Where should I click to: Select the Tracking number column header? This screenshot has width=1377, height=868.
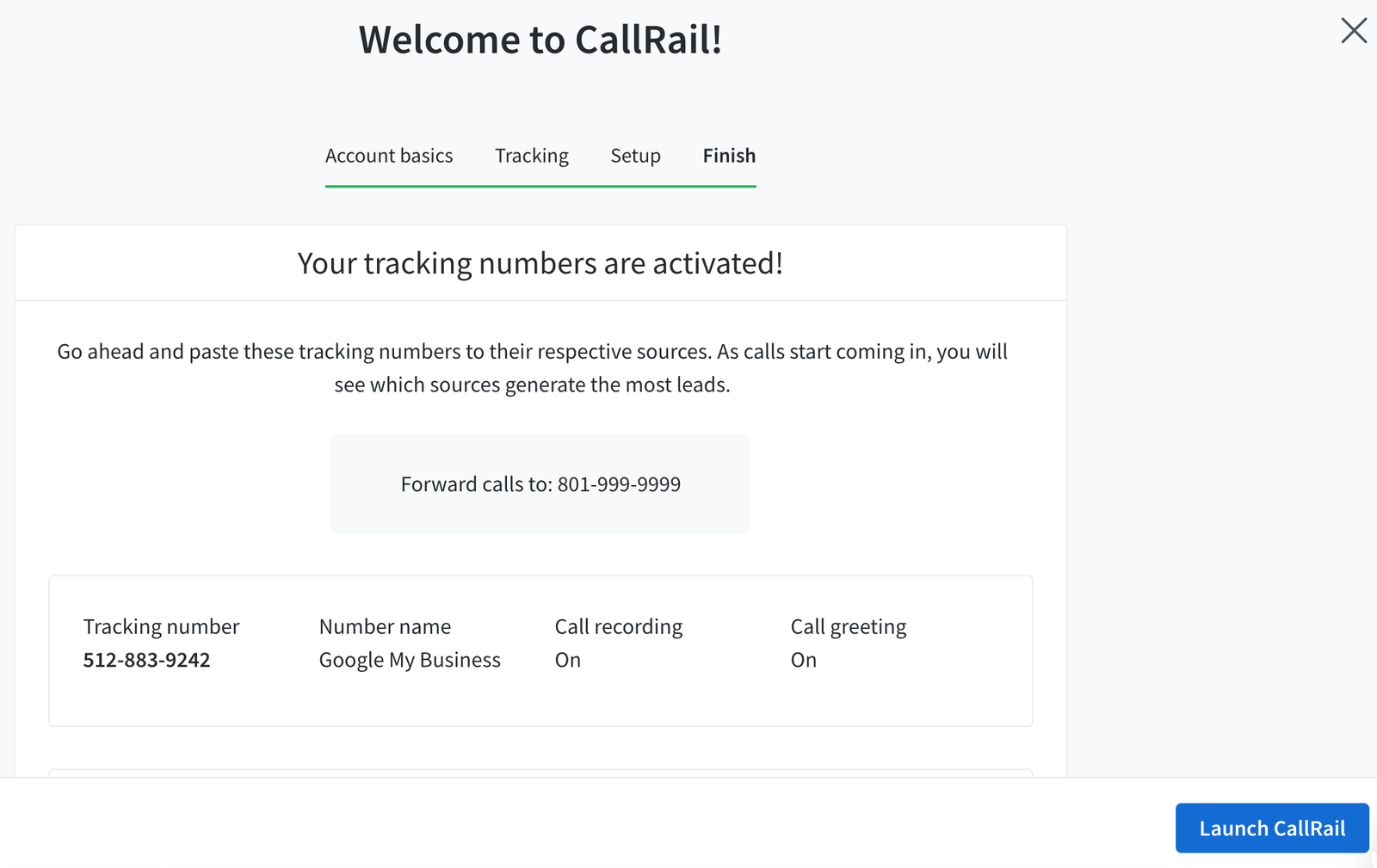click(161, 626)
